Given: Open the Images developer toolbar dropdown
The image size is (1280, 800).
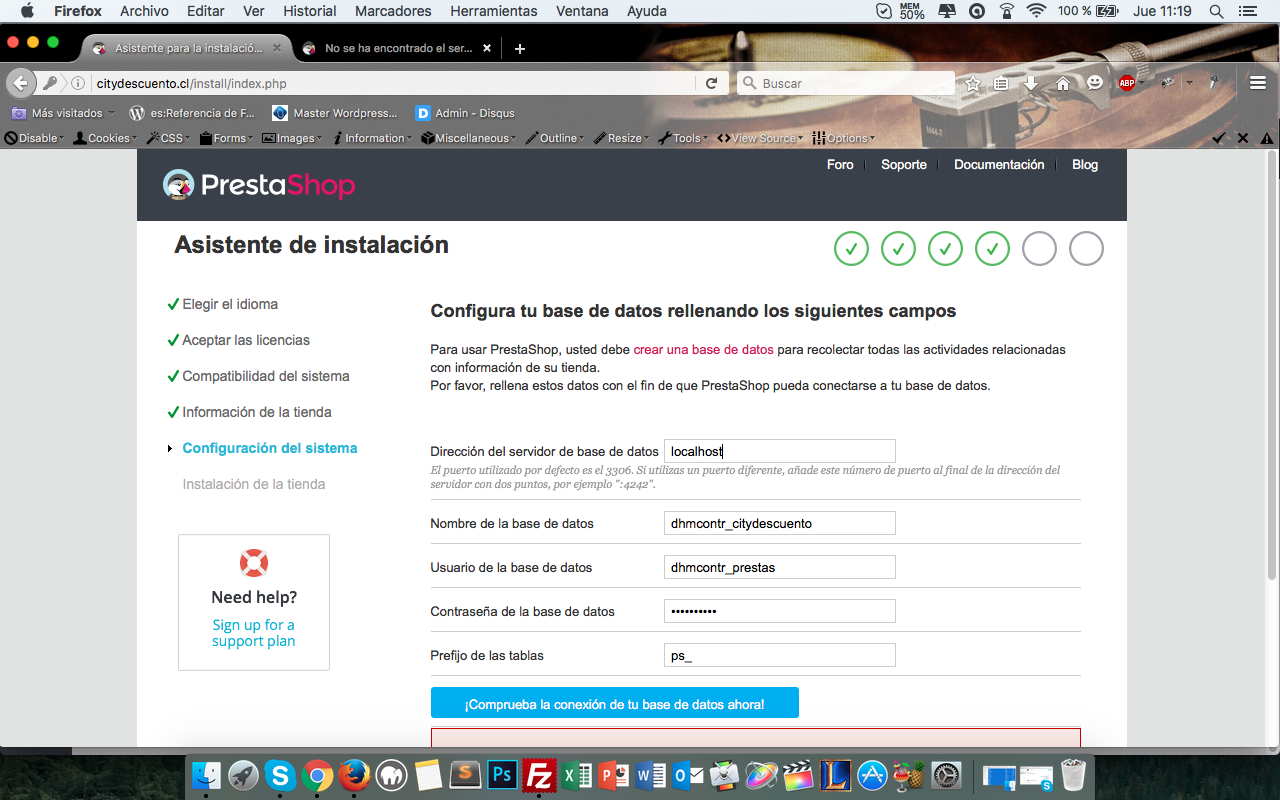Looking at the screenshot, I should (x=292, y=138).
